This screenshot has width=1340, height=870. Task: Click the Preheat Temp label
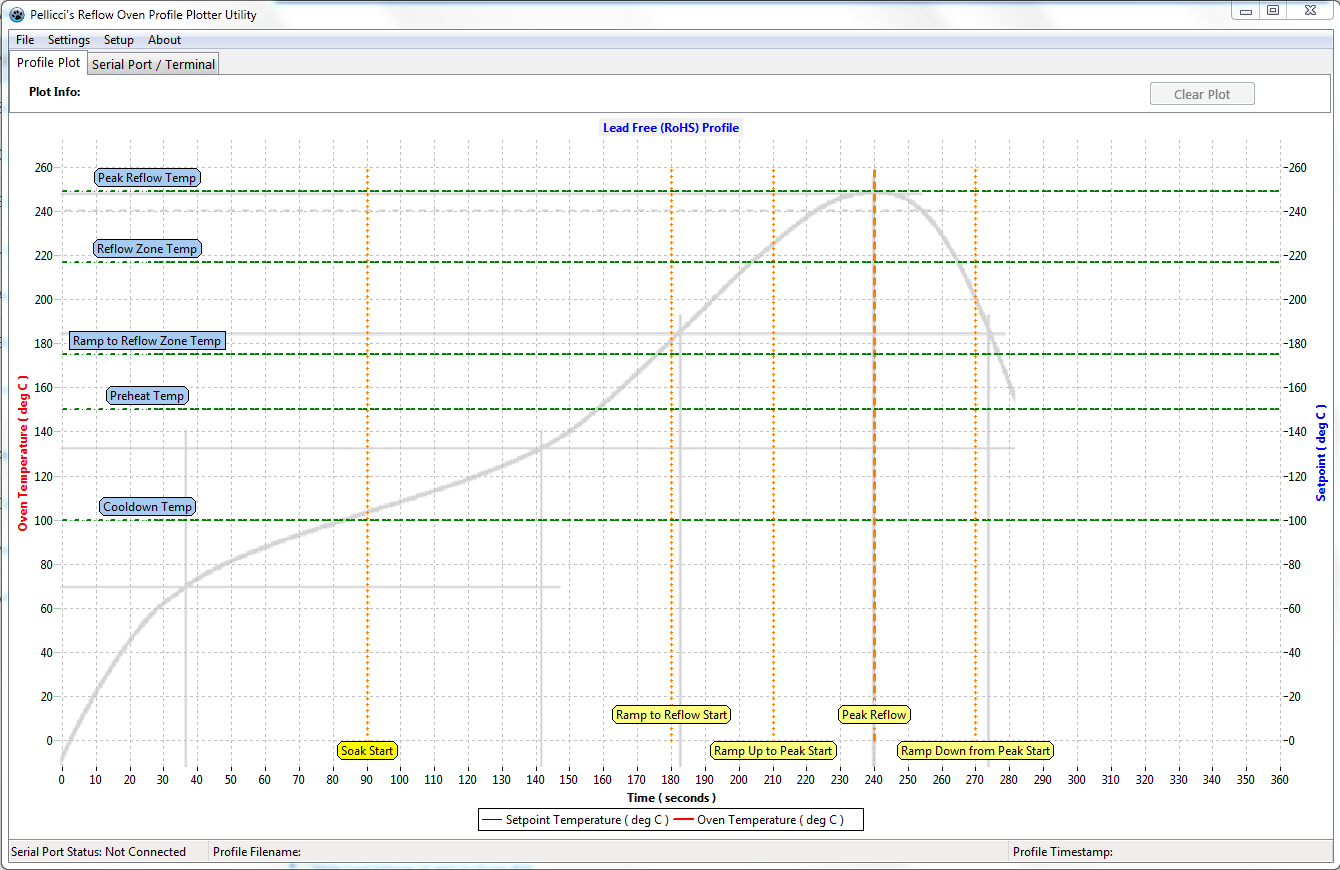coord(147,396)
